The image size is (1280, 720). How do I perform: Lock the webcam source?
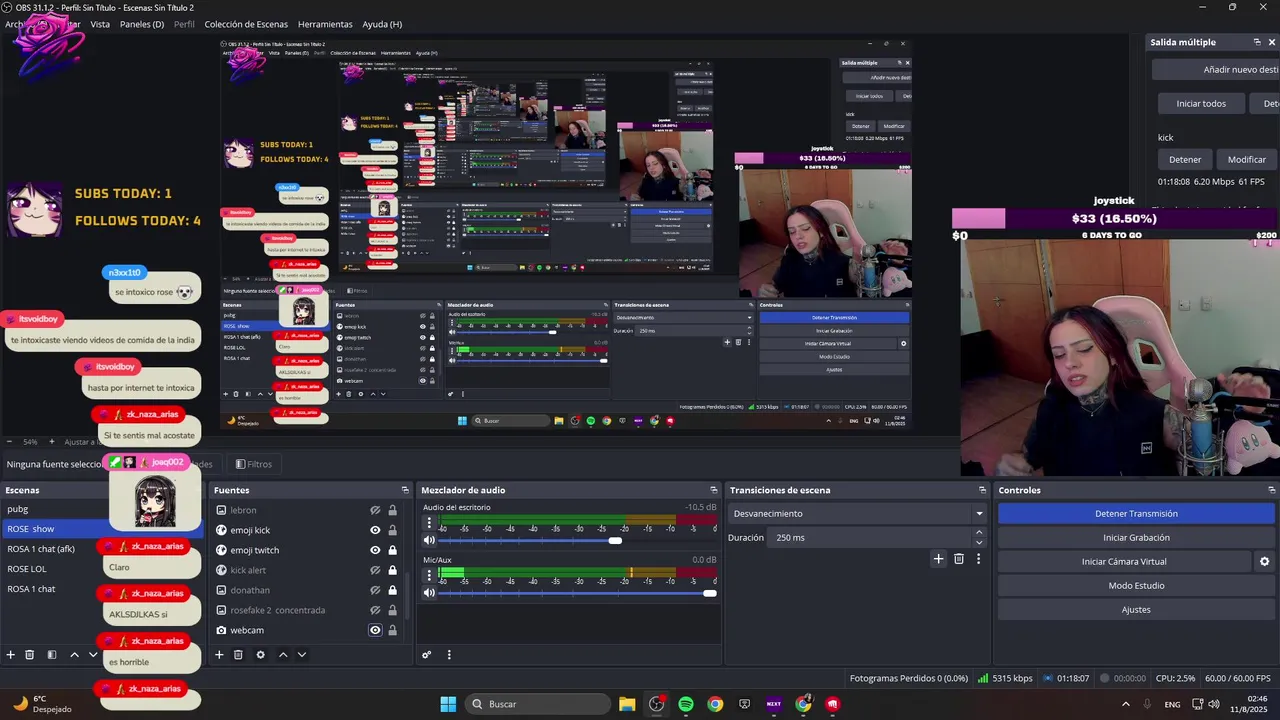tap(392, 630)
